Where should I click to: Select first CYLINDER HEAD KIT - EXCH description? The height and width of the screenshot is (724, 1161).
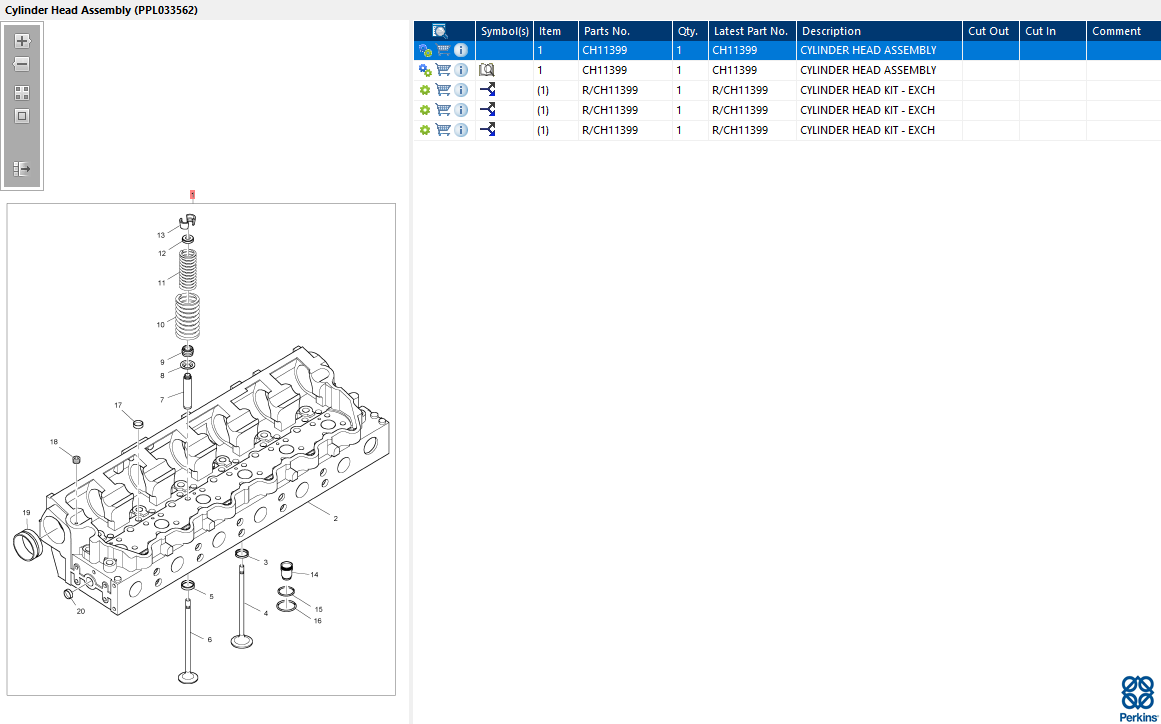point(880,90)
